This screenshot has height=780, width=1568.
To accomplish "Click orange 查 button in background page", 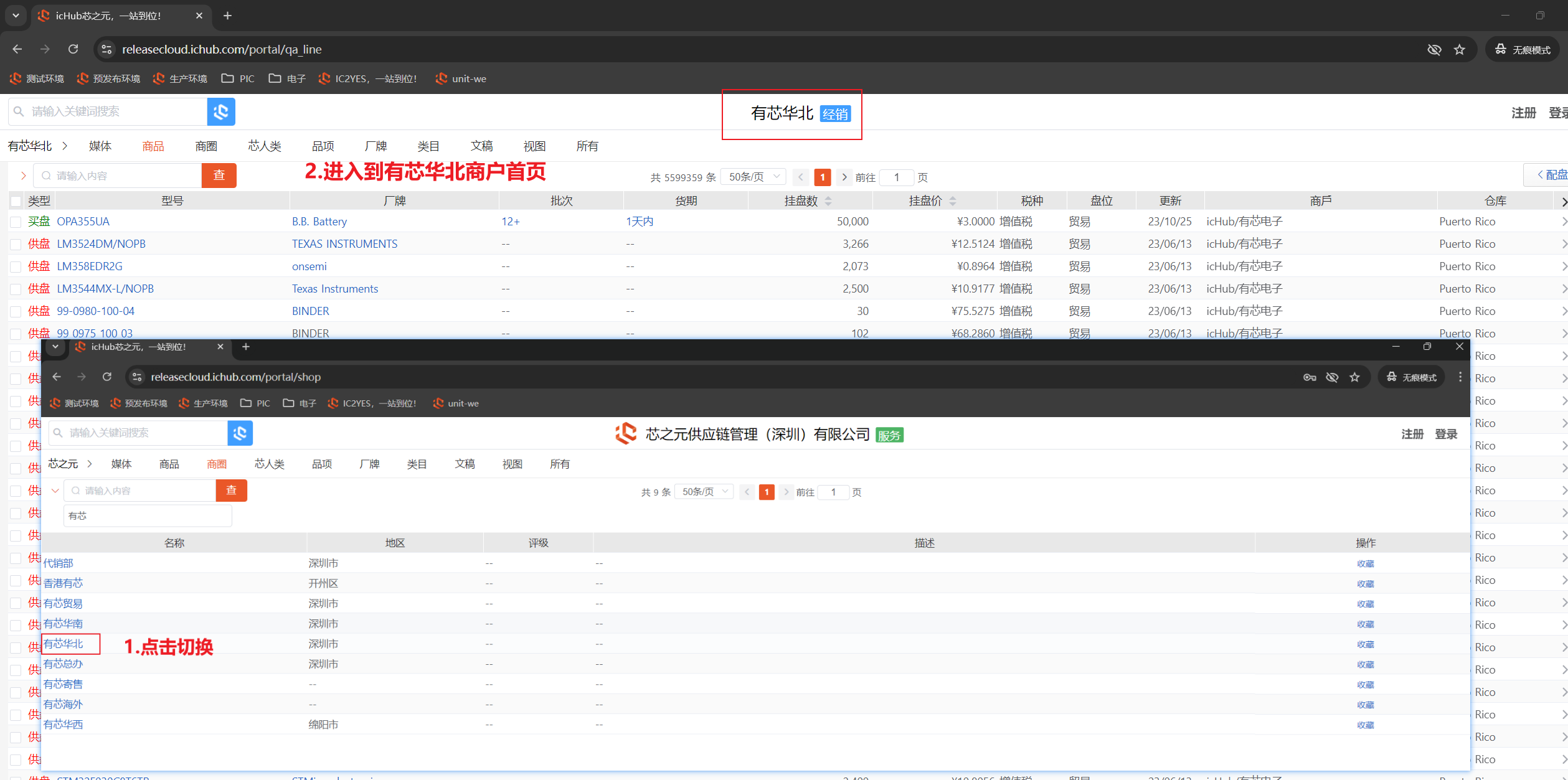I will pos(219,176).
